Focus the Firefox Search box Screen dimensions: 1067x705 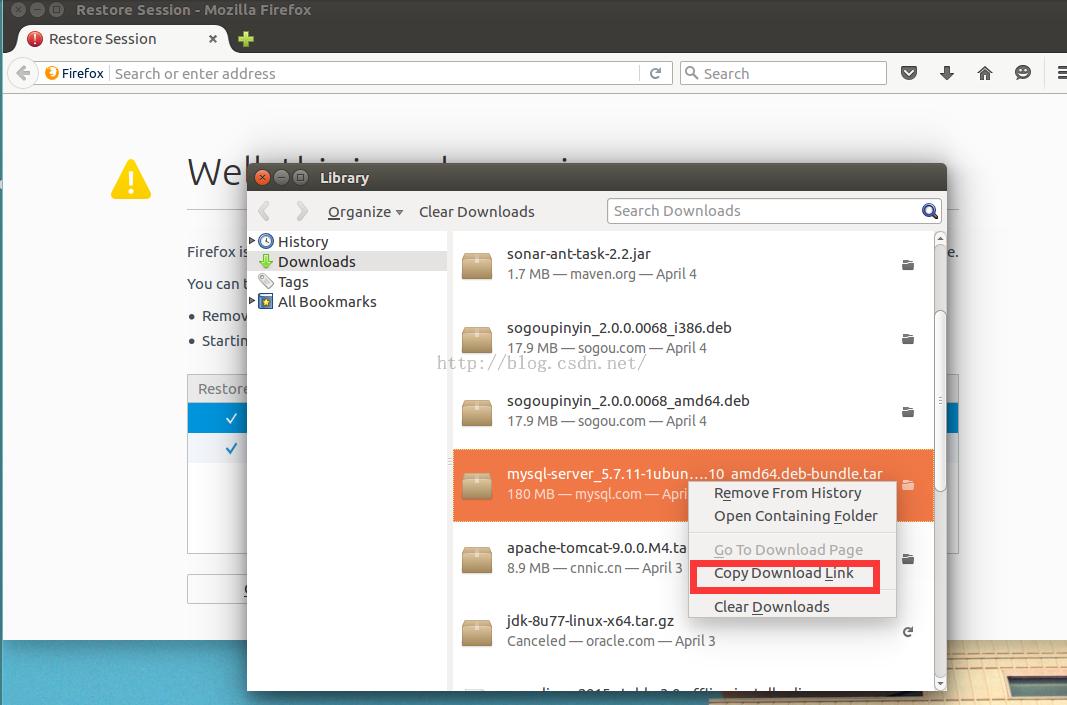pyautogui.click(x=783, y=73)
